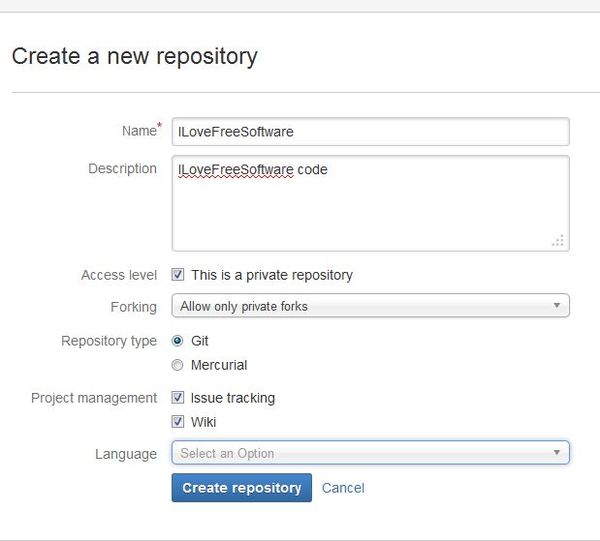This screenshot has height=541, width=600.
Task: Click the 'Mercurial' label text
Action: click(219, 366)
